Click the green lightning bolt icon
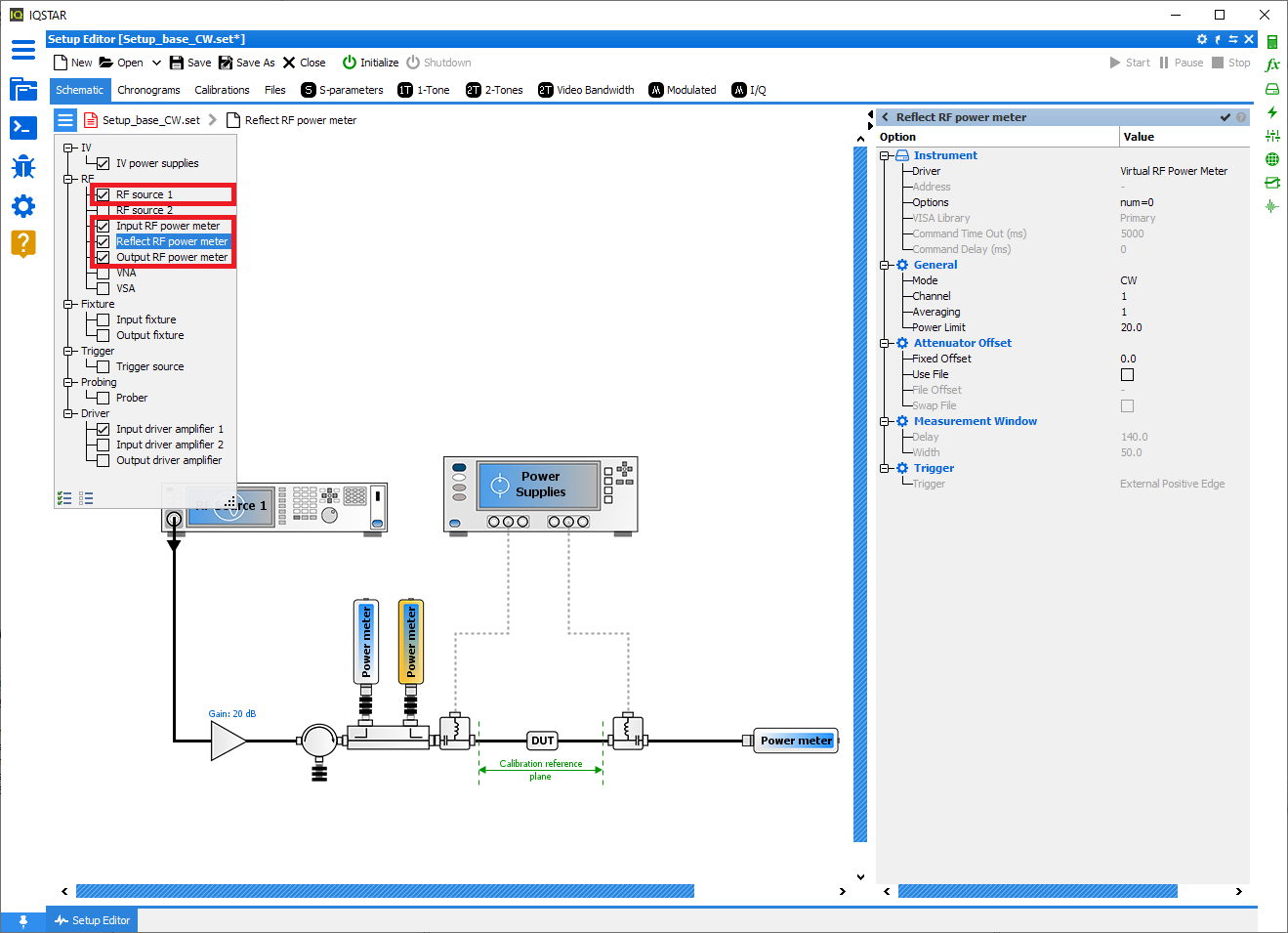The image size is (1288, 933). (x=1272, y=112)
